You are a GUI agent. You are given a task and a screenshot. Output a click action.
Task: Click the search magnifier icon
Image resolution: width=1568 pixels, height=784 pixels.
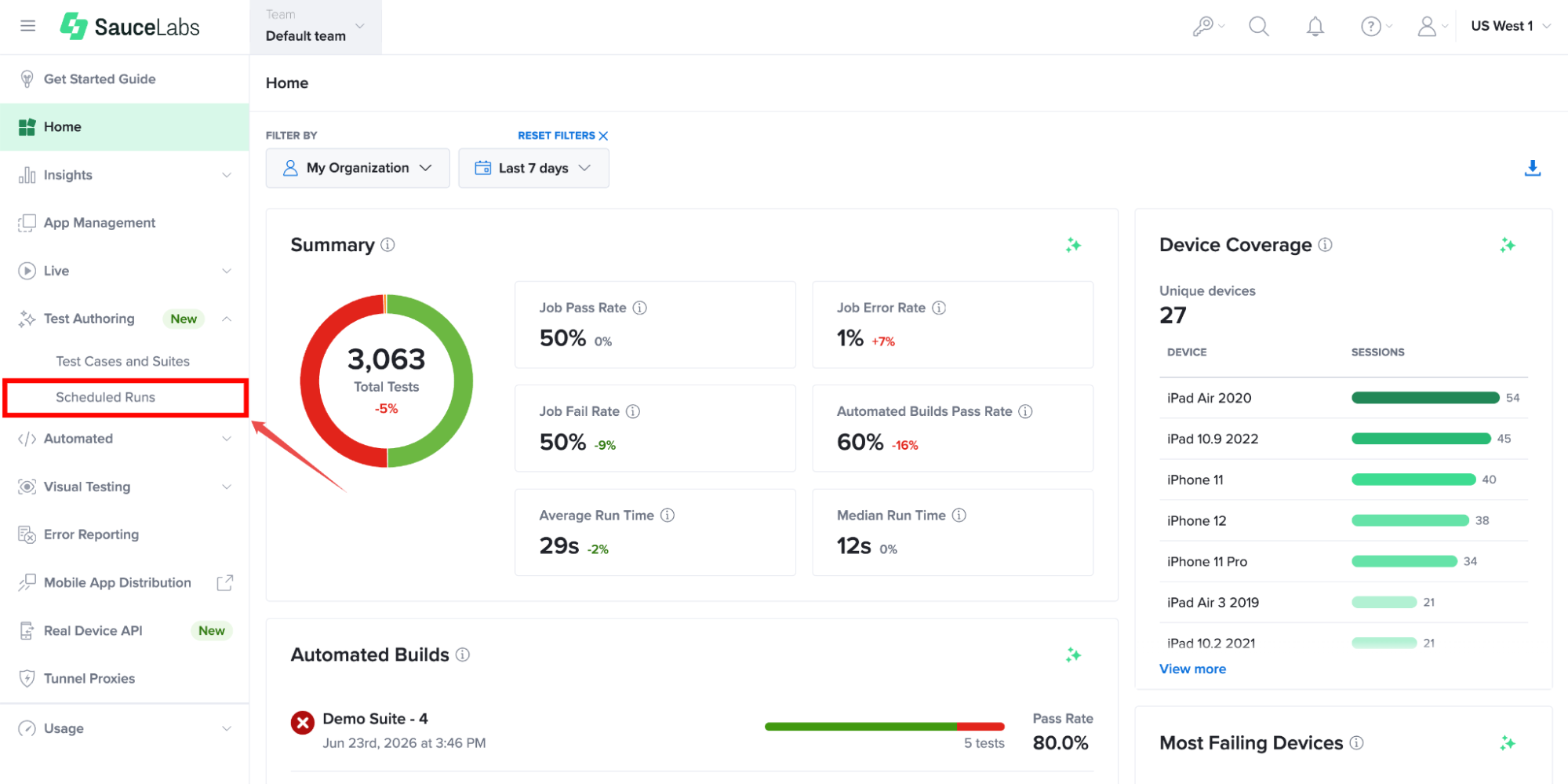click(1258, 26)
